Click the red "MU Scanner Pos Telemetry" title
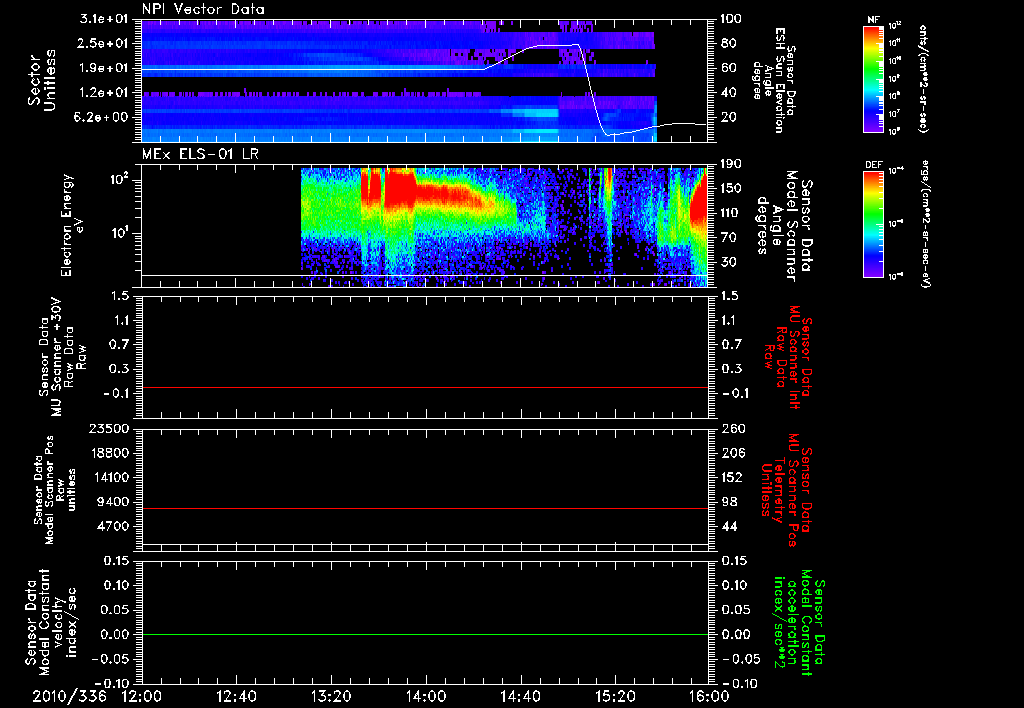The height and width of the screenshot is (708, 1024). coord(787,491)
